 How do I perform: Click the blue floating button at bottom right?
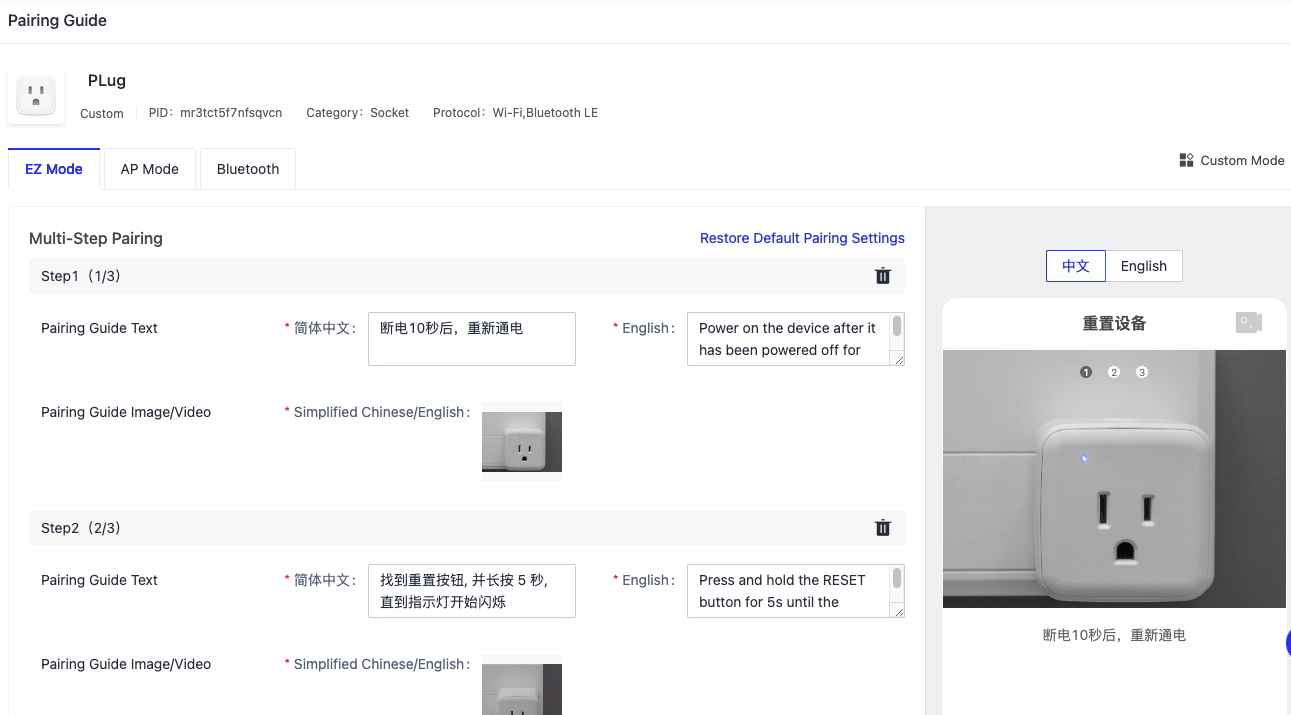(1289, 643)
